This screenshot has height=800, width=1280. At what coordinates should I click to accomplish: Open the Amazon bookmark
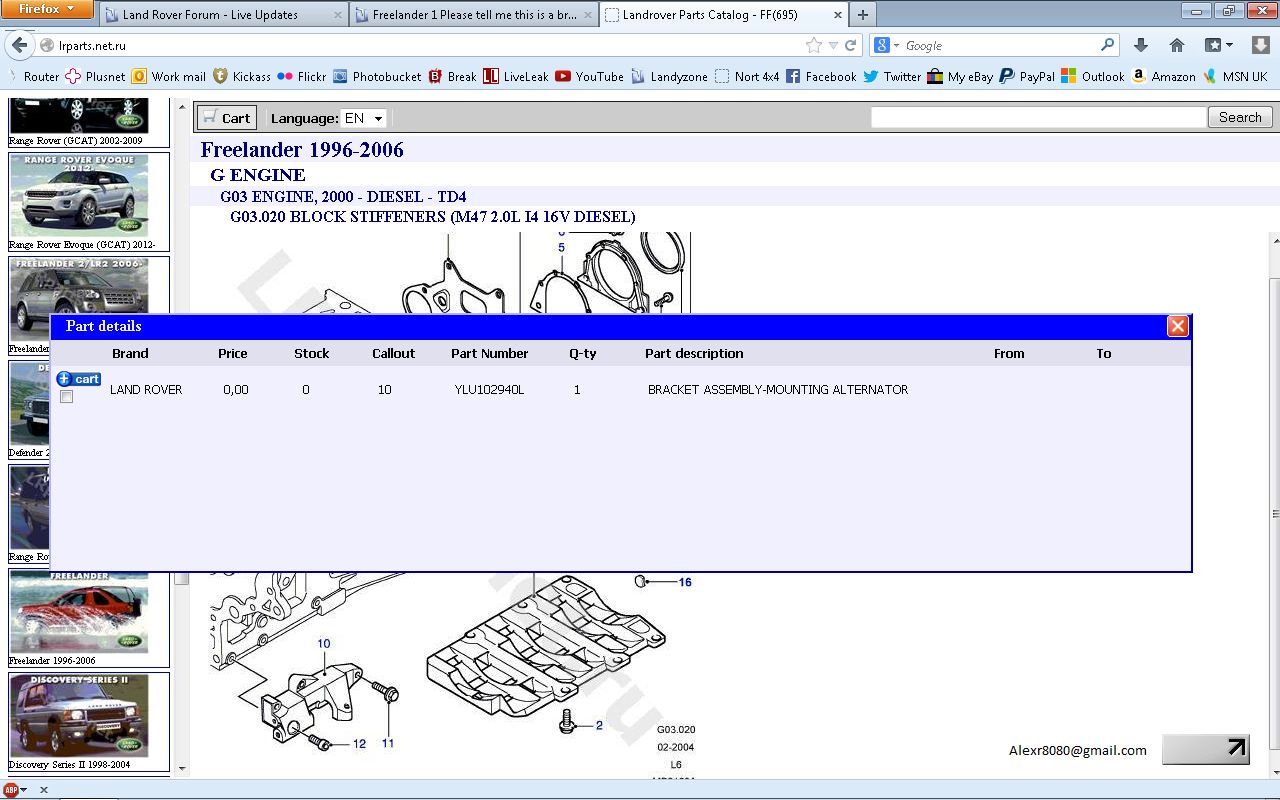click(1164, 76)
